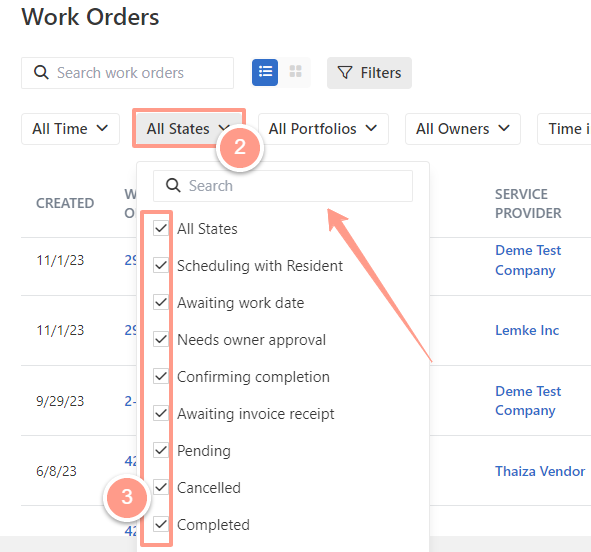Switch to grid view icon
This screenshot has height=552, width=591.
pyautogui.click(x=296, y=72)
